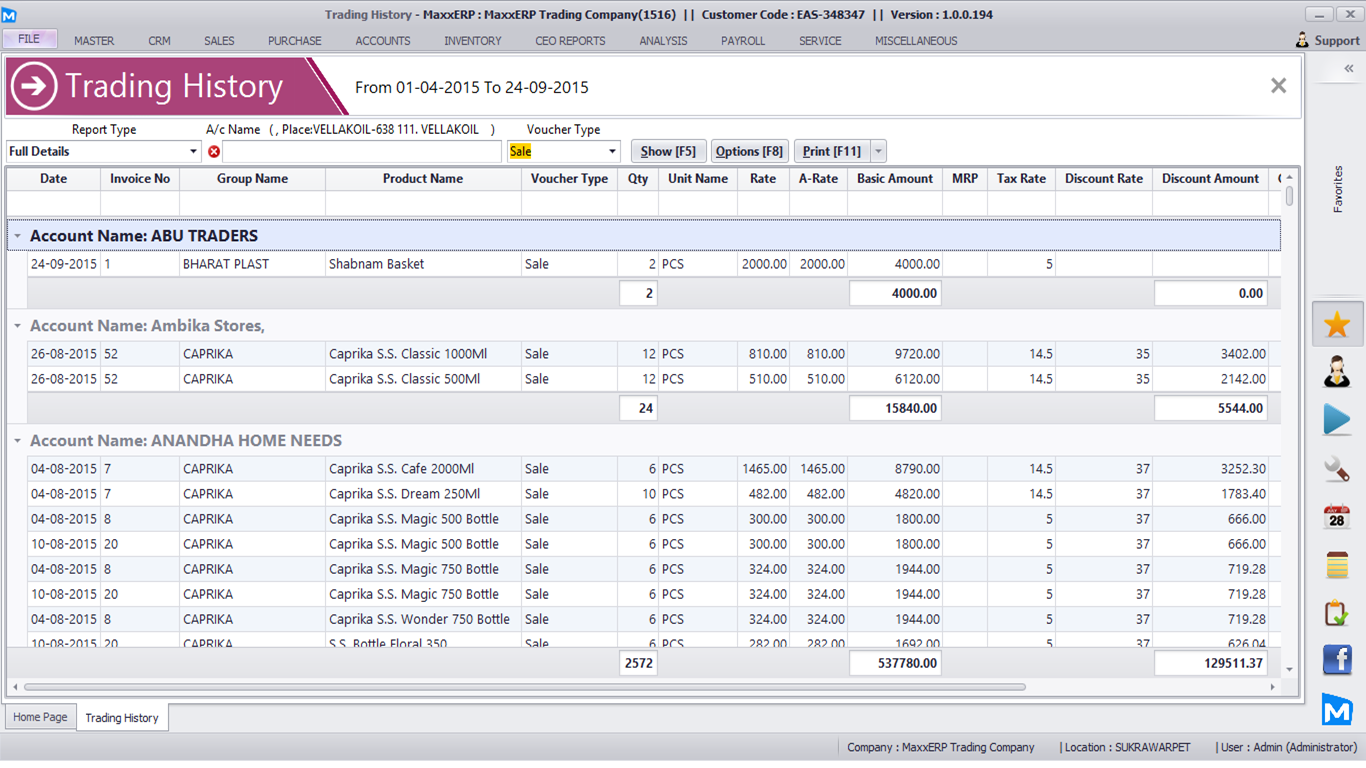The width and height of the screenshot is (1366, 768).
Task: Clear account name with red X icon
Action: [214, 152]
